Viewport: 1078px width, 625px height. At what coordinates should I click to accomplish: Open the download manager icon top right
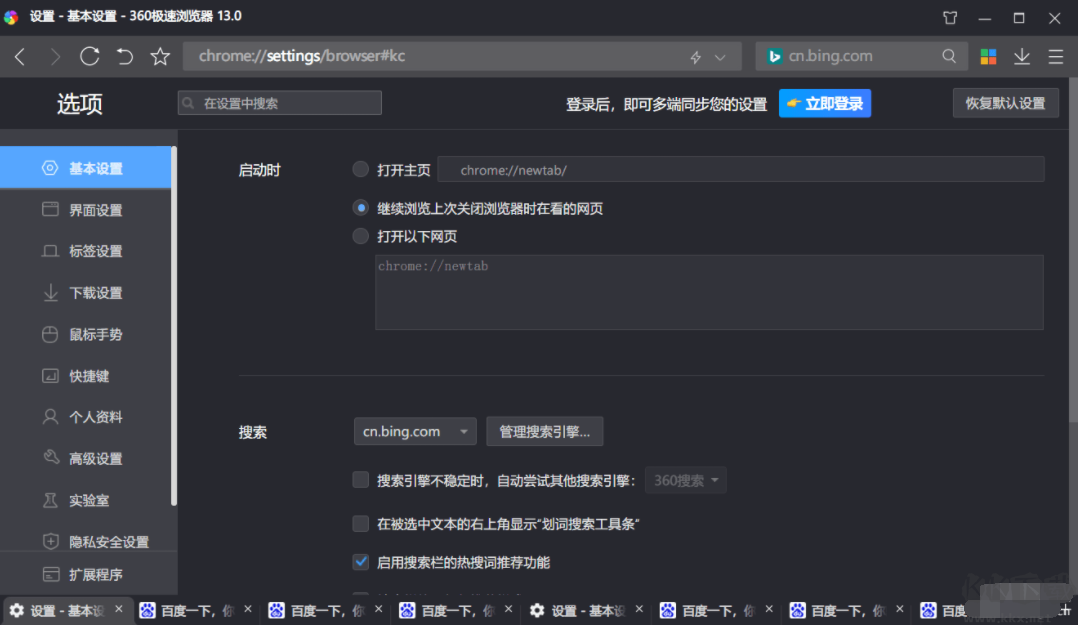point(1022,56)
